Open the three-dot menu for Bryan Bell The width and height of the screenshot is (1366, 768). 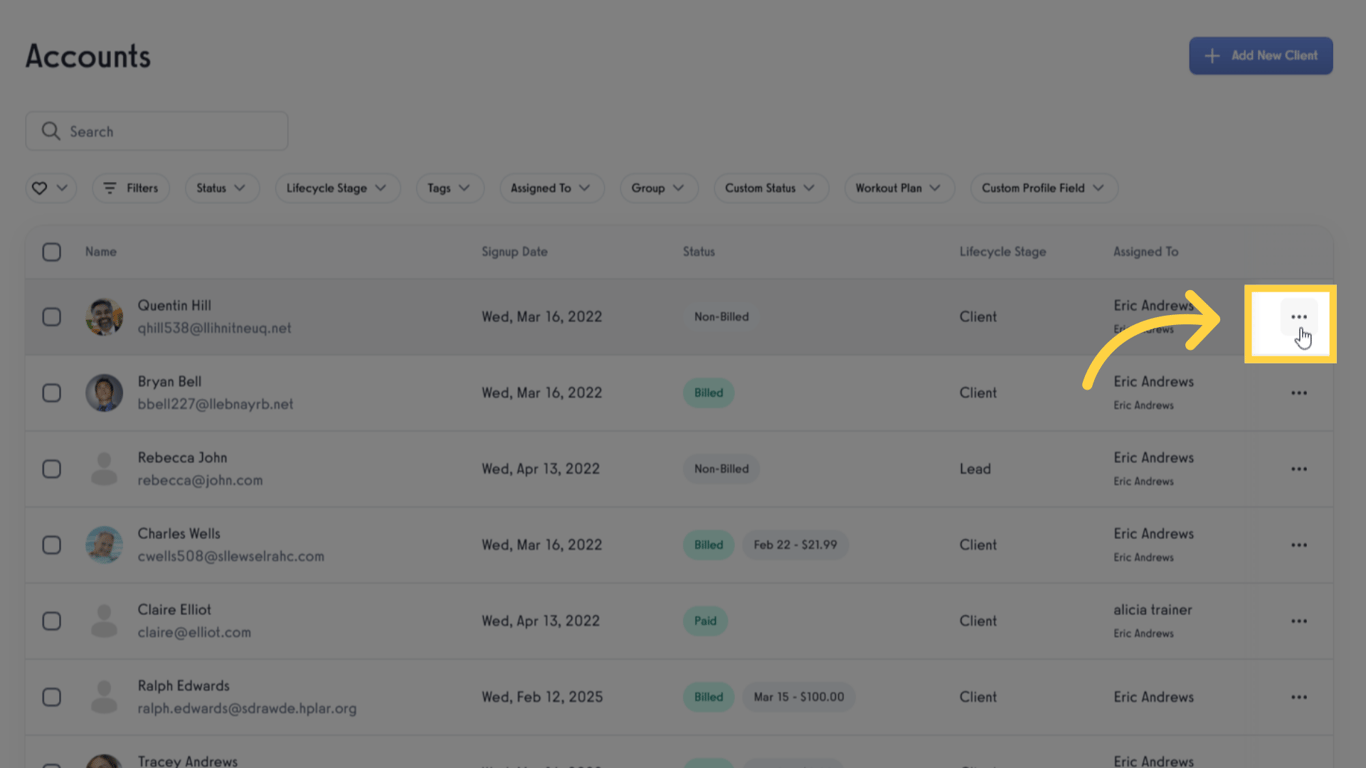tap(1298, 393)
